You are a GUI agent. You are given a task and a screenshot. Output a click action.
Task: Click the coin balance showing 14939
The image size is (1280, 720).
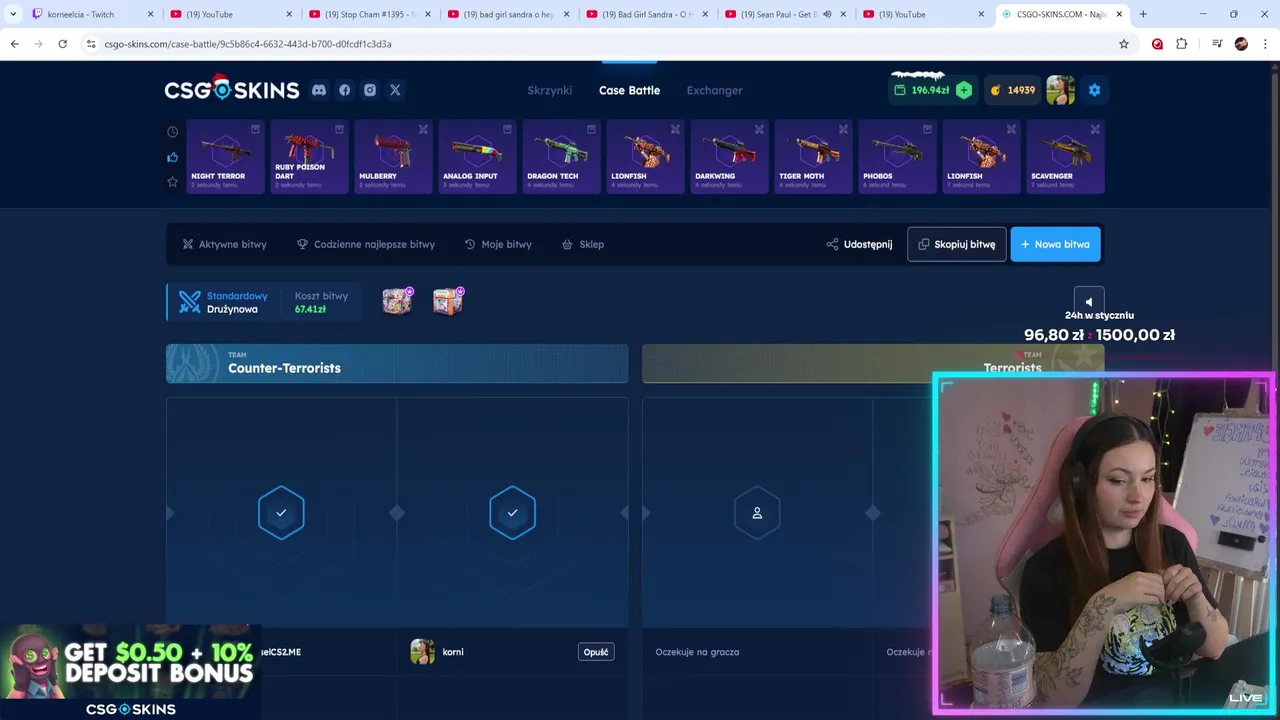(x=1012, y=90)
